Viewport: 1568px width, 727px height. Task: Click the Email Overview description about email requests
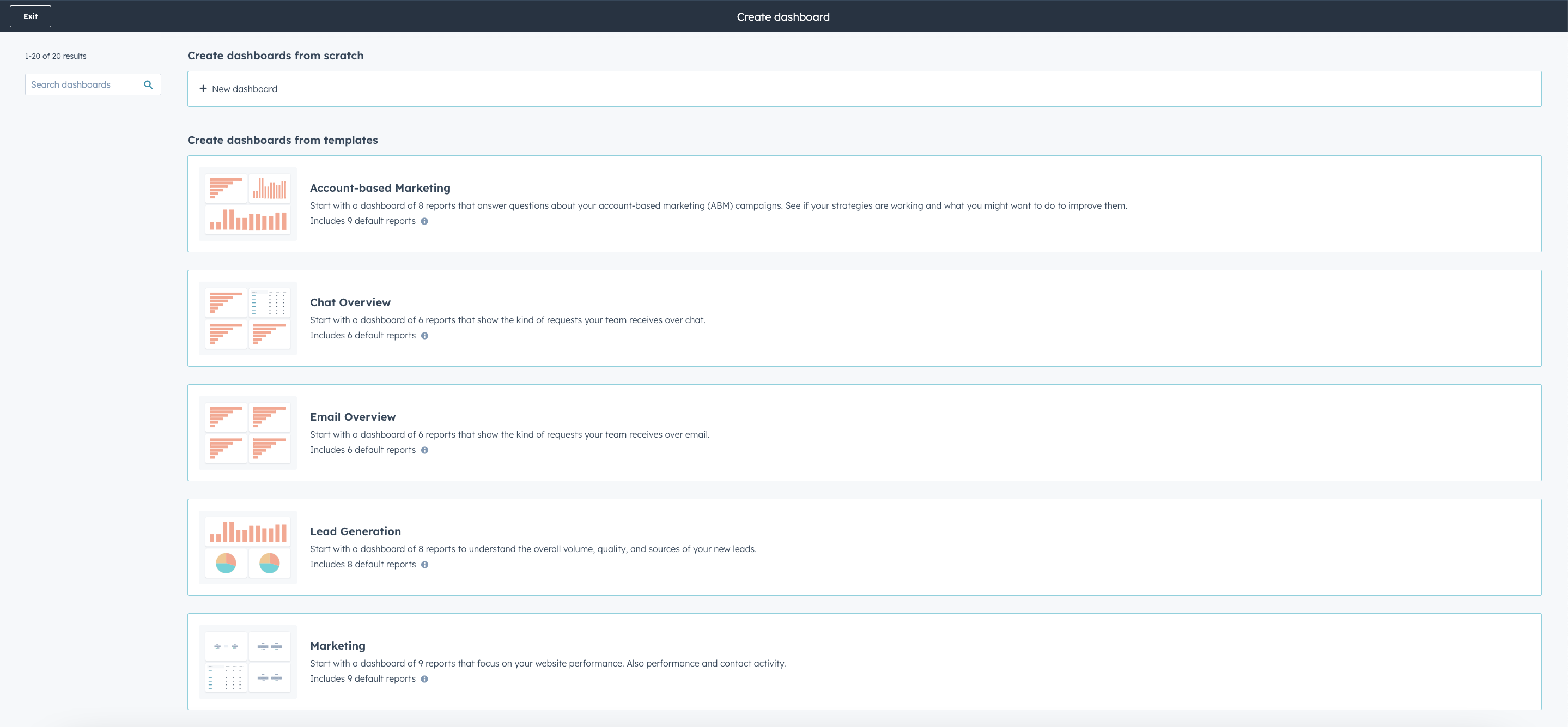[509, 435]
